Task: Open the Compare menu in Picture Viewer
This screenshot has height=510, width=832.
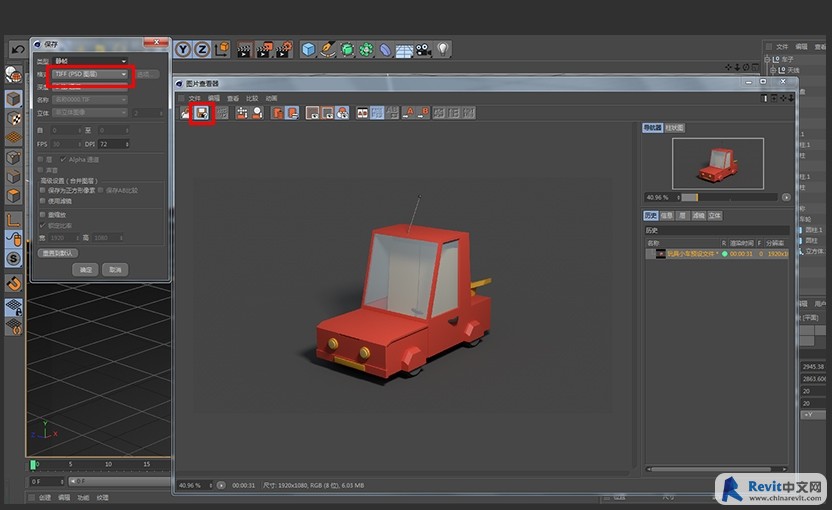Action: [x=252, y=98]
